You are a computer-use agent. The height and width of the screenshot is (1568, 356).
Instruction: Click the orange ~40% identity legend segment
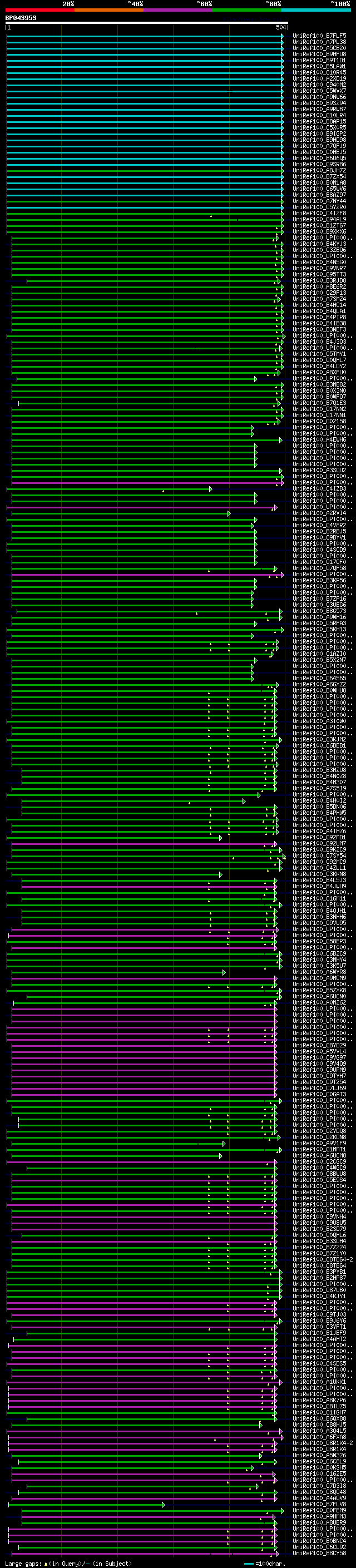pyautogui.click(x=109, y=10)
